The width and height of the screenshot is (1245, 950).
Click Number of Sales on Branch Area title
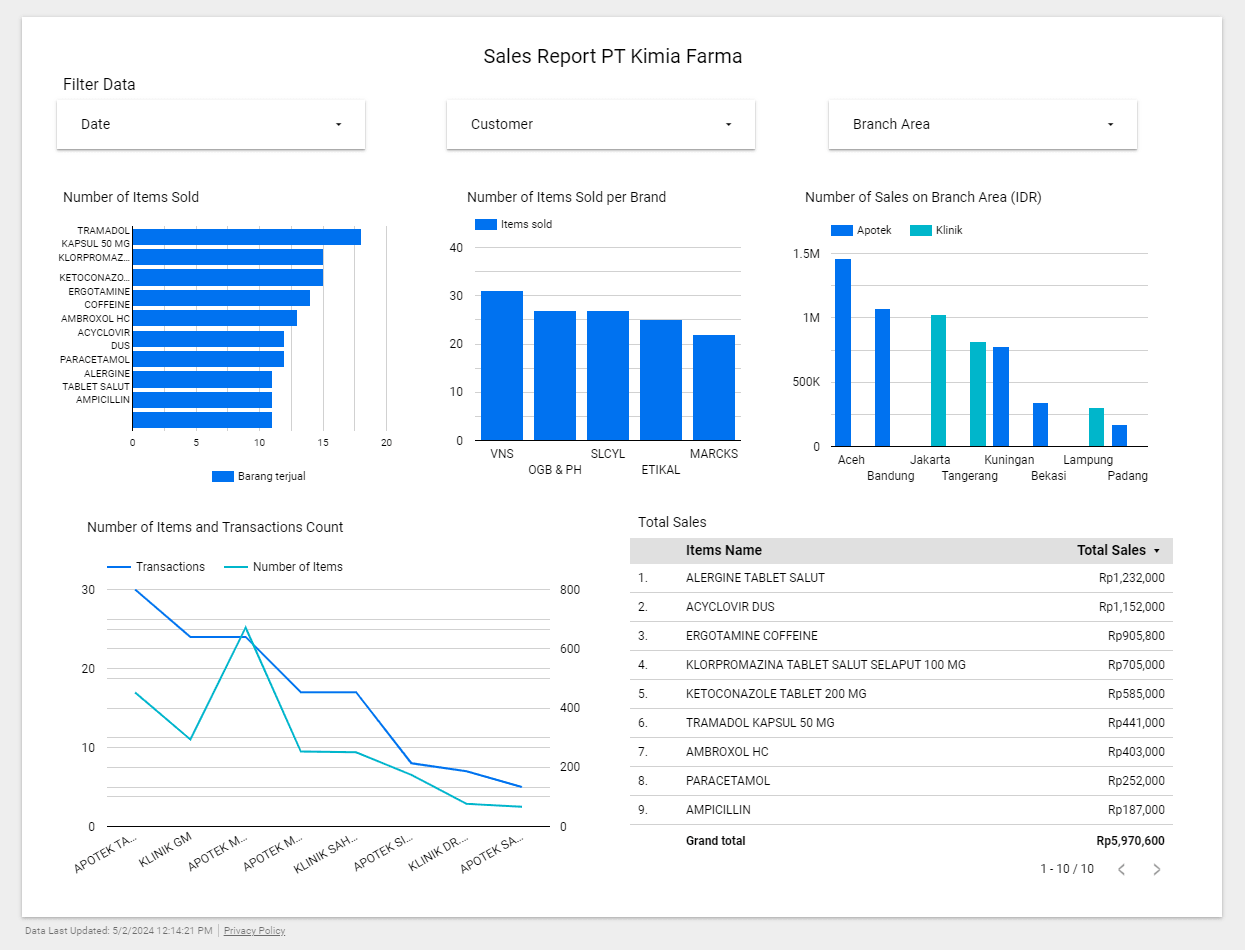coord(923,197)
